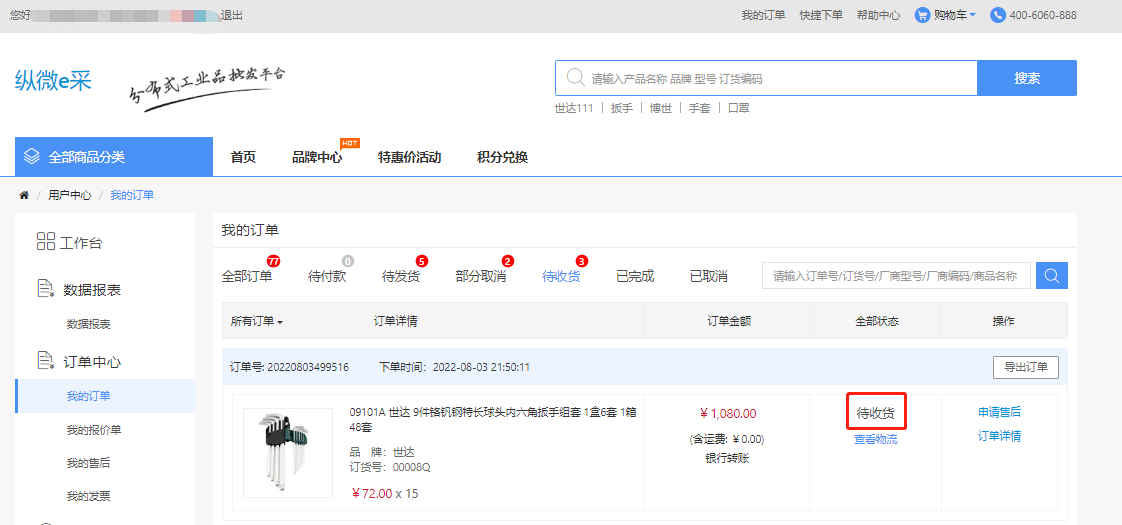Click the phone hotline icon
1122x525 pixels.
997,16
